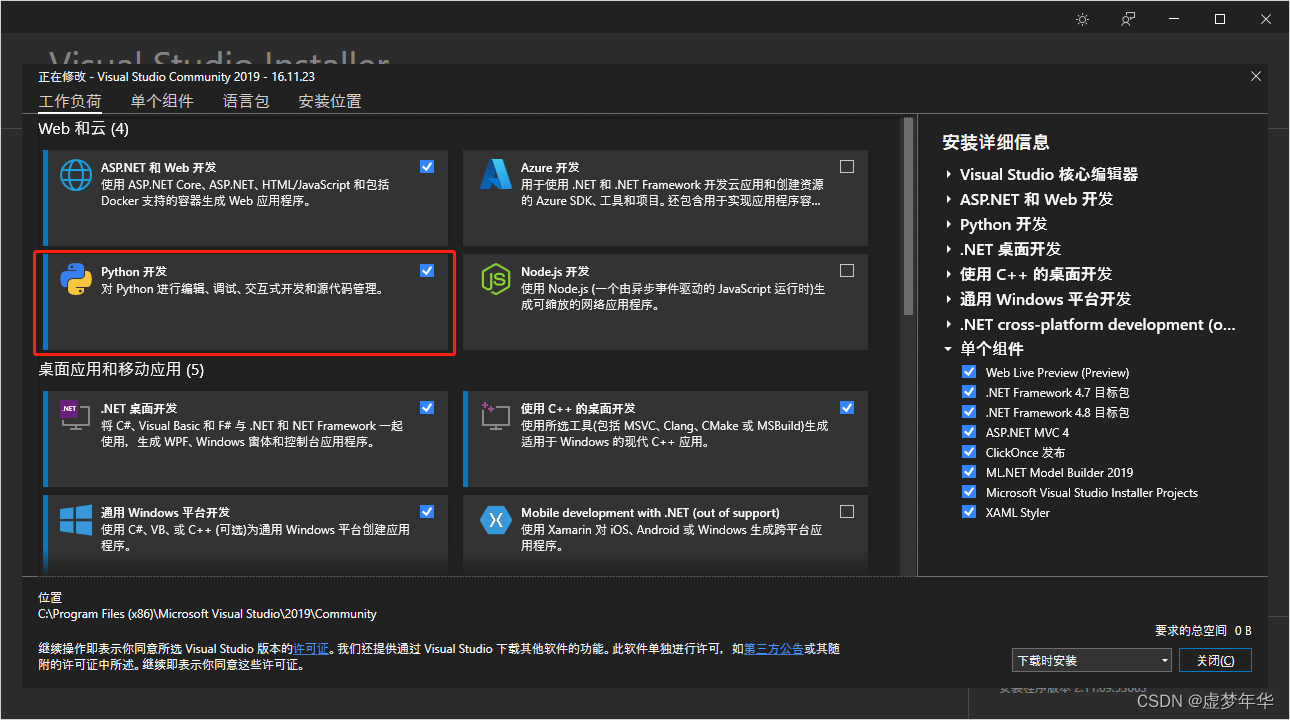Open the 下载时安装 dropdown

(x=1091, y=660)
